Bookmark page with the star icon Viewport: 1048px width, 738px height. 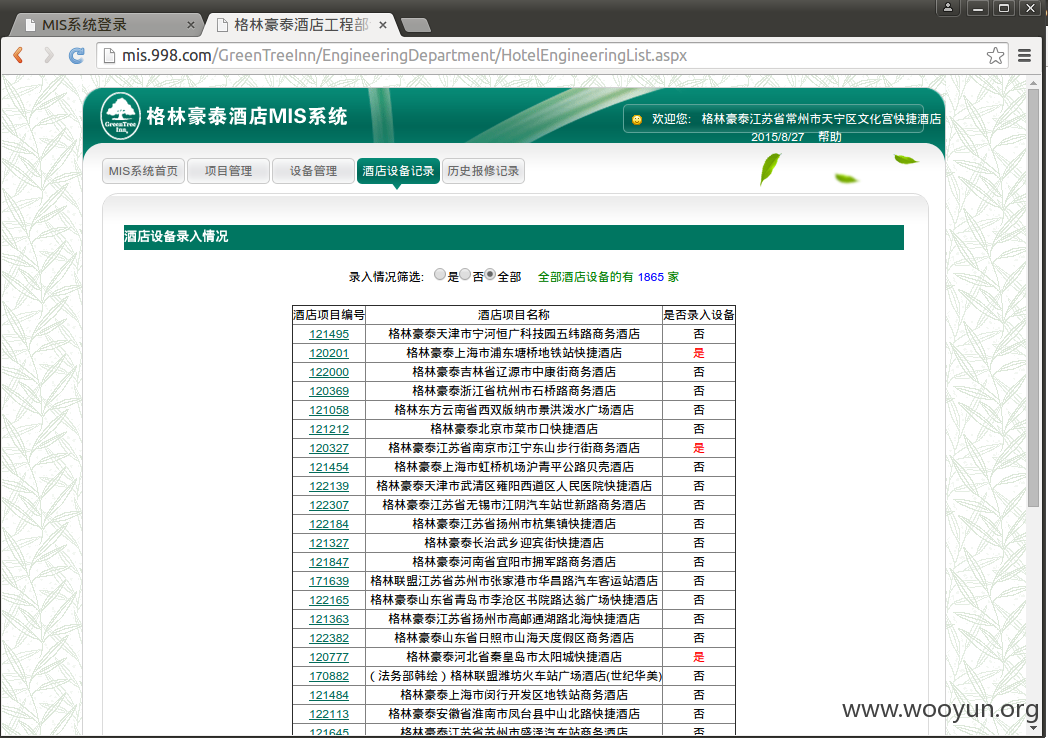[x=995, y=55]
